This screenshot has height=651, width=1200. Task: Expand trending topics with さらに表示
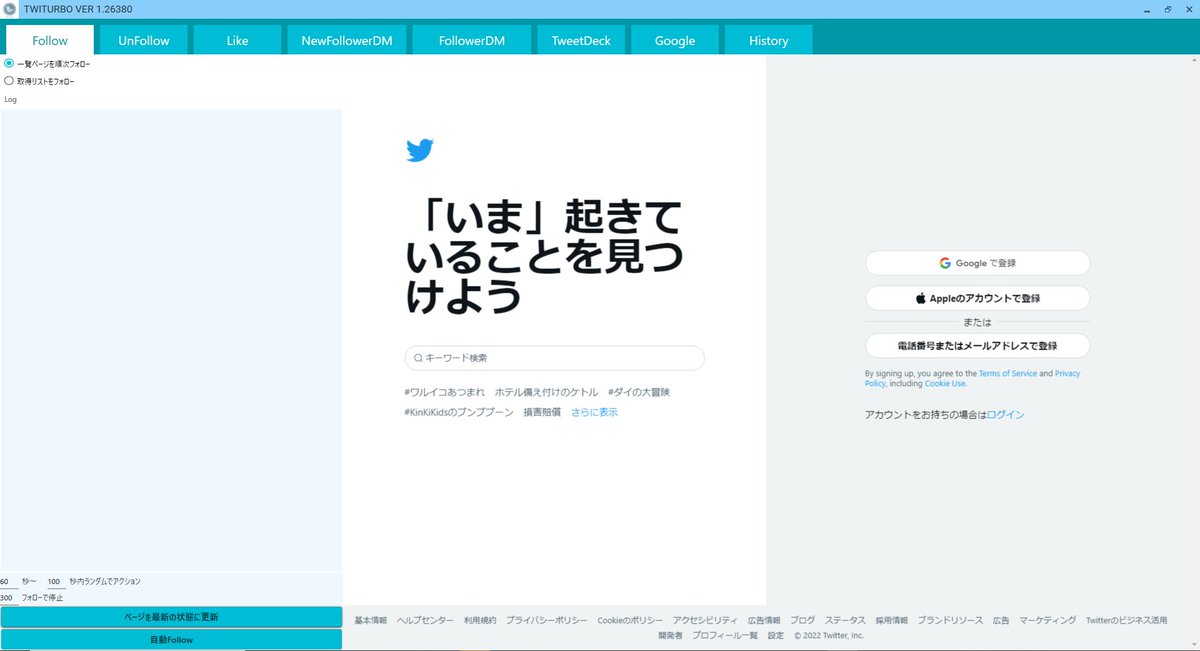tap(597, 412)
